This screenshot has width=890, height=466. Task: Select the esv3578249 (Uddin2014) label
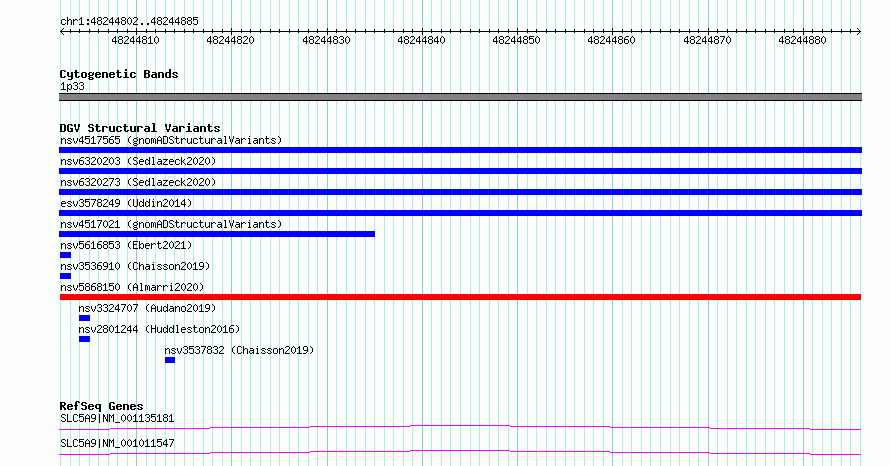coord(126,203)
